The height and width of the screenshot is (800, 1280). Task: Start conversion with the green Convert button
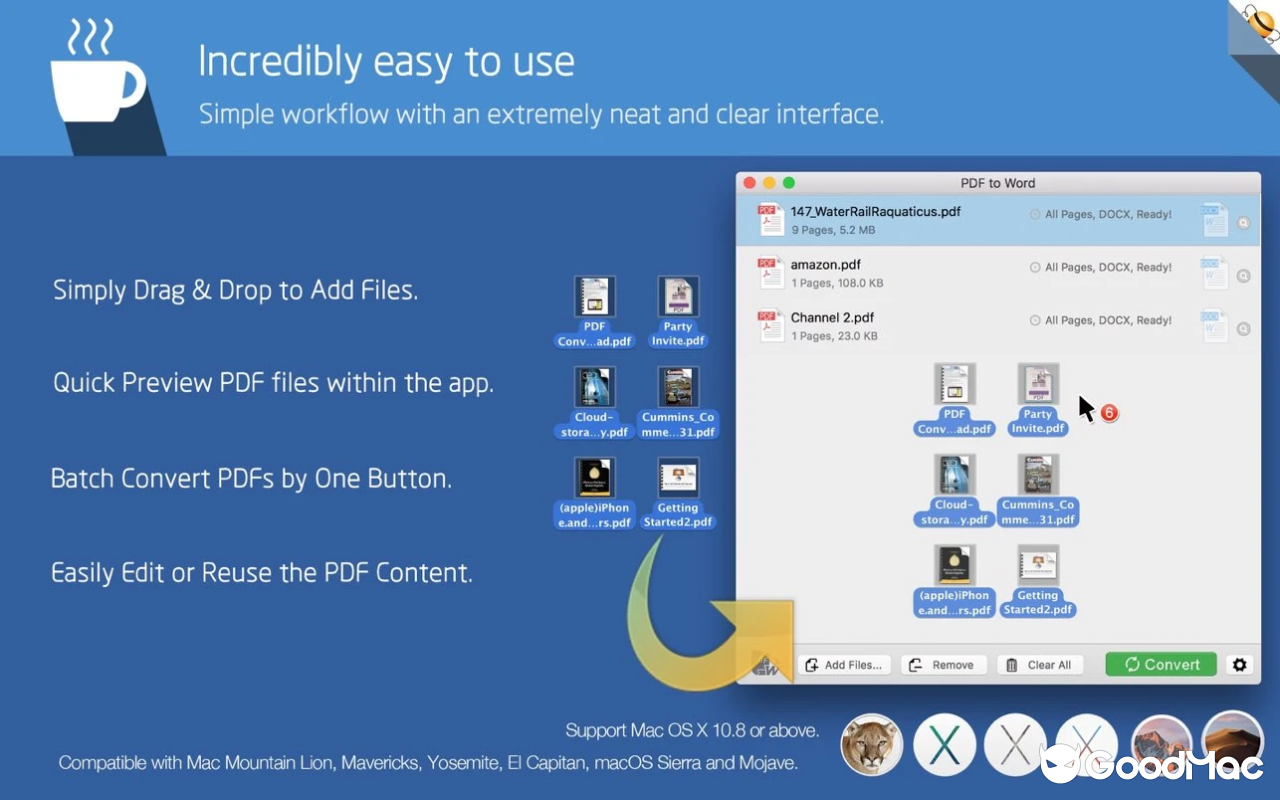1161,665
